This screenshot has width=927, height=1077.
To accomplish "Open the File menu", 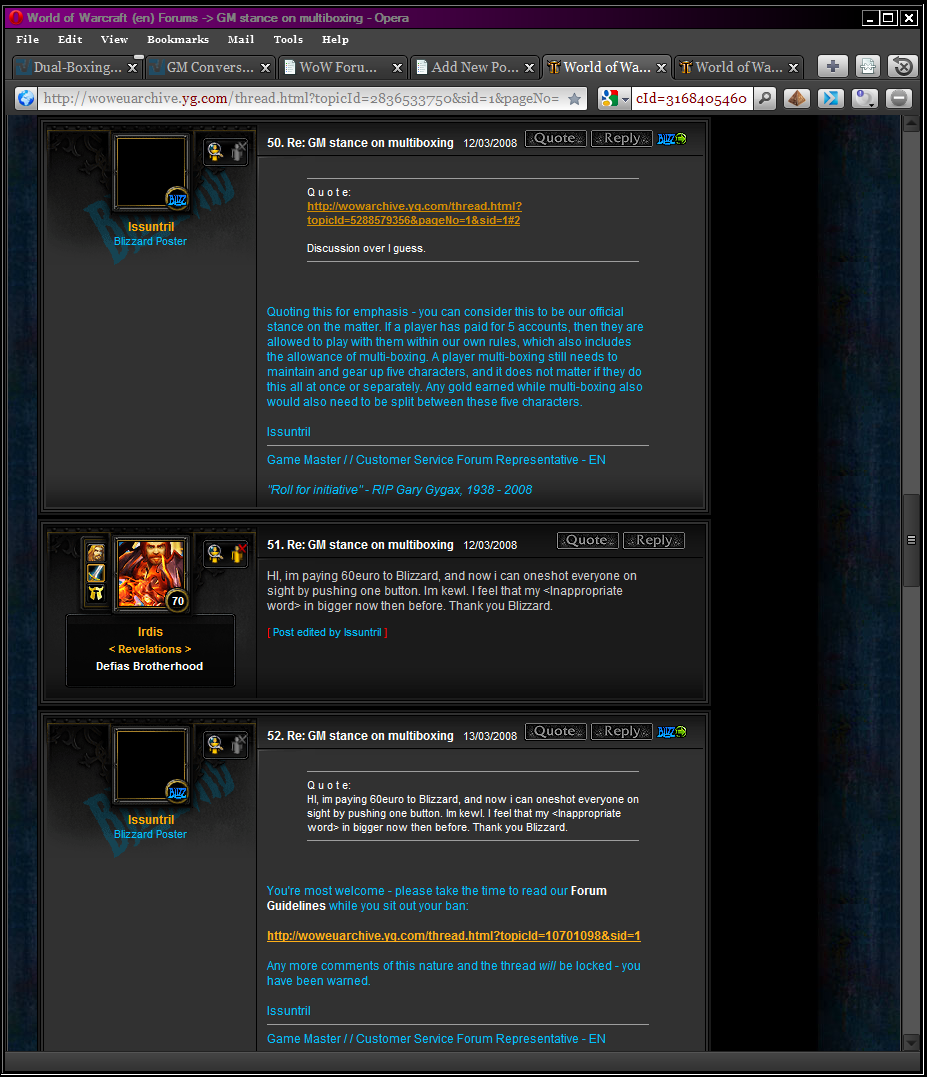I will (x=27, y=39).
